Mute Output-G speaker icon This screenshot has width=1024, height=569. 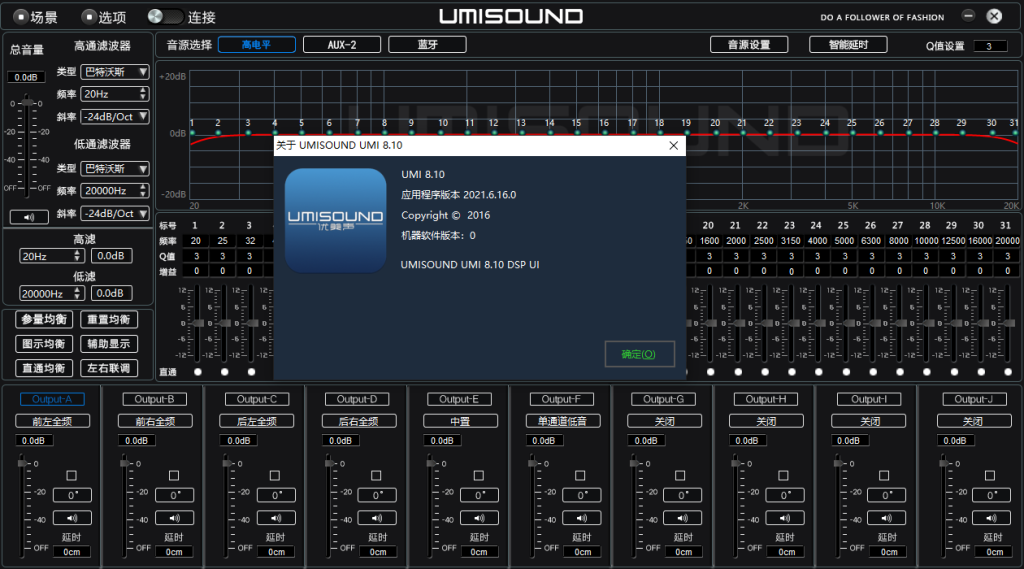(x=683, y=518)
